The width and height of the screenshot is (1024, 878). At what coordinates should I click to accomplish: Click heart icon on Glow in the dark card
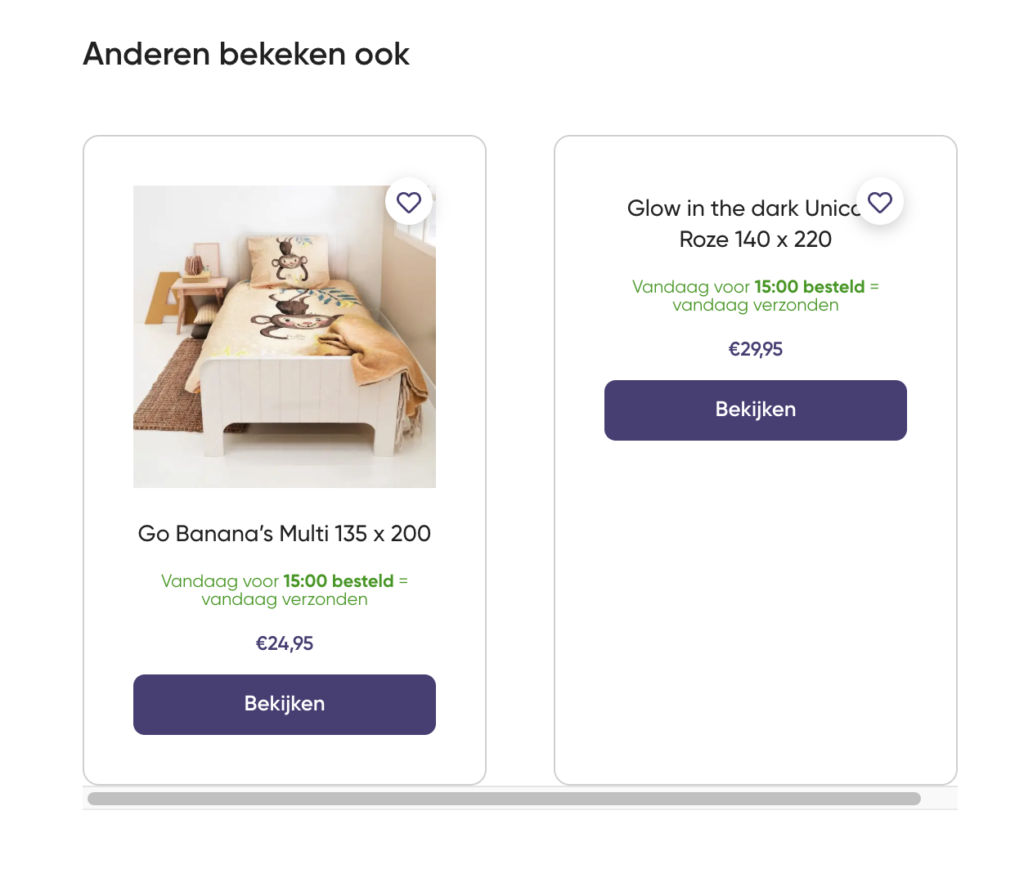[880, 203]
